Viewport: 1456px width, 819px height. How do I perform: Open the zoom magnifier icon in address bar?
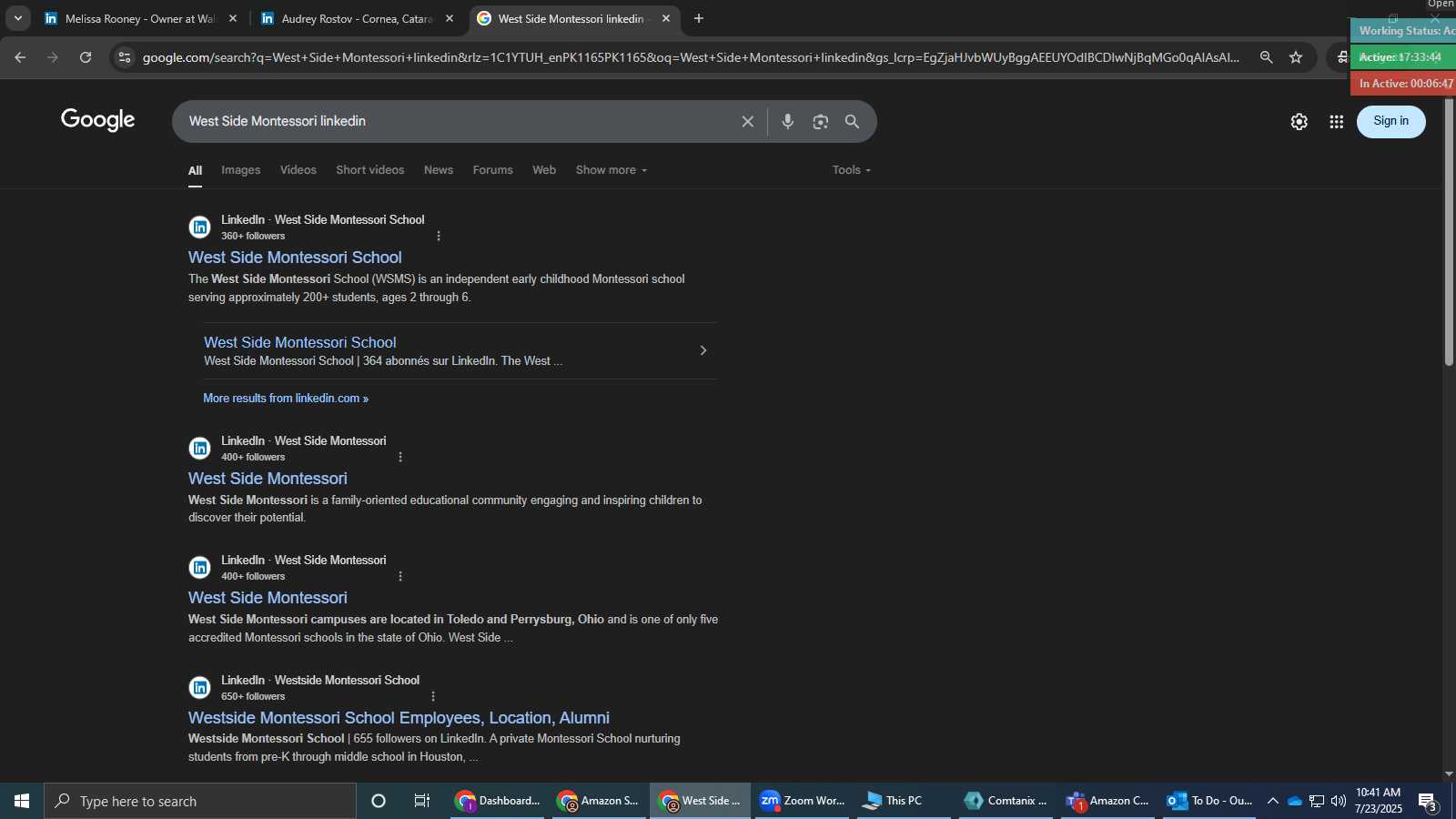(x=1266, y=57)
